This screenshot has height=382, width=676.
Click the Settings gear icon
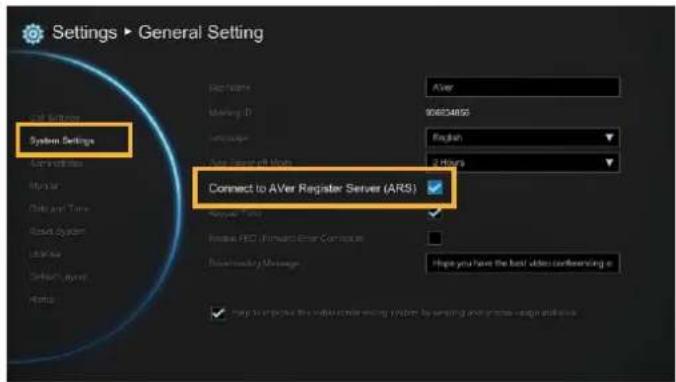click(x=33, y=34)
